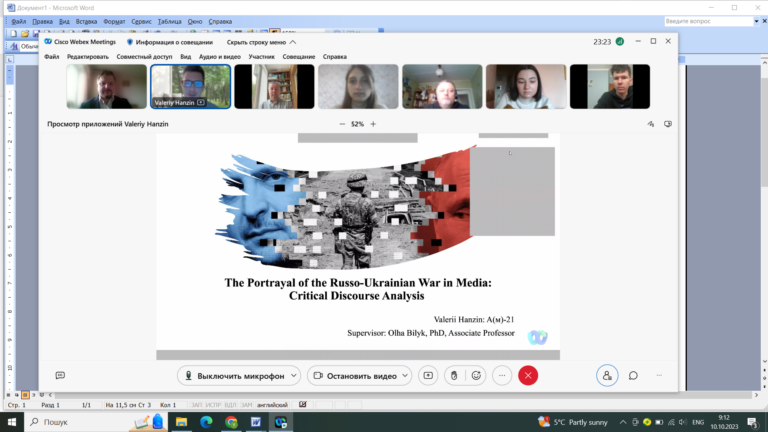Click the raise hand icon

click(454, 376)
